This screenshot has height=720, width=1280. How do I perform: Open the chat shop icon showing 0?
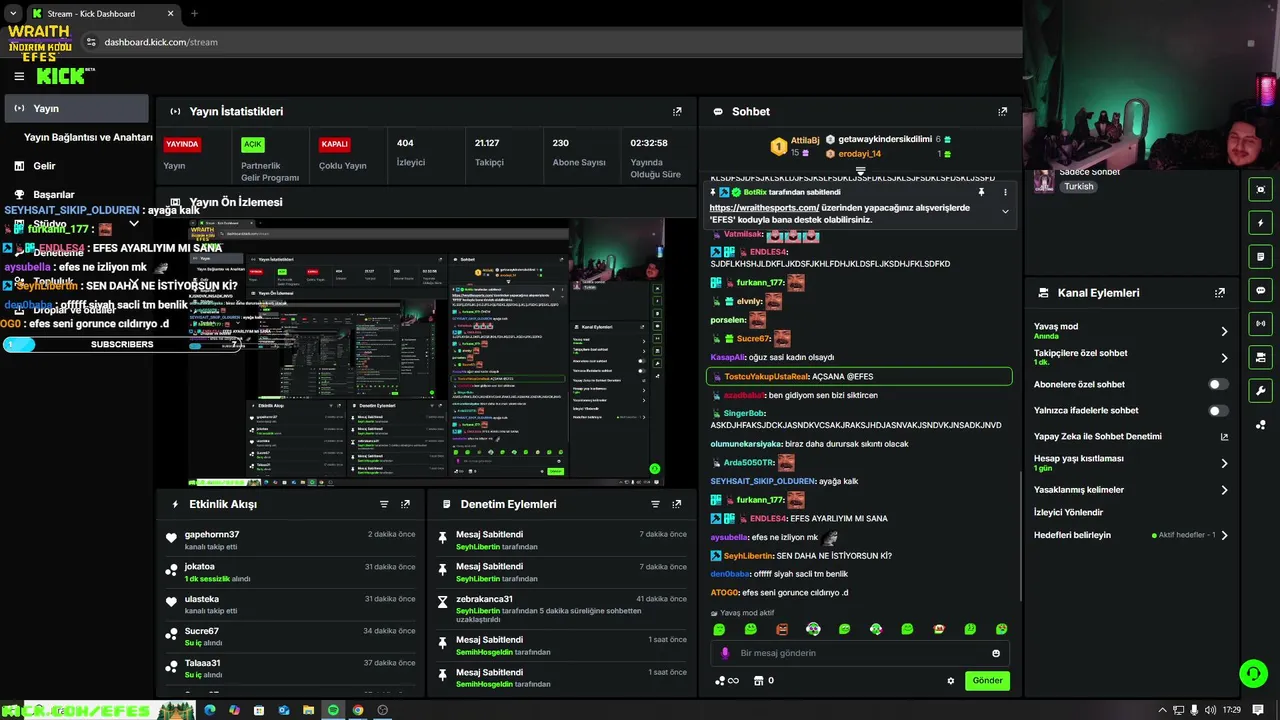point(764,681)
